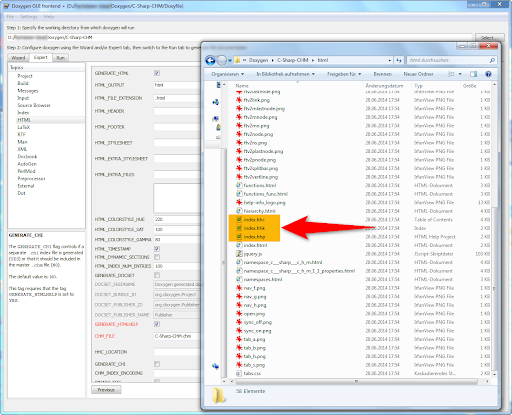The height and width of the screenshot is (415, 512).
Task: Open the address bar history dropdown arrow
Action: click(390, 60)
